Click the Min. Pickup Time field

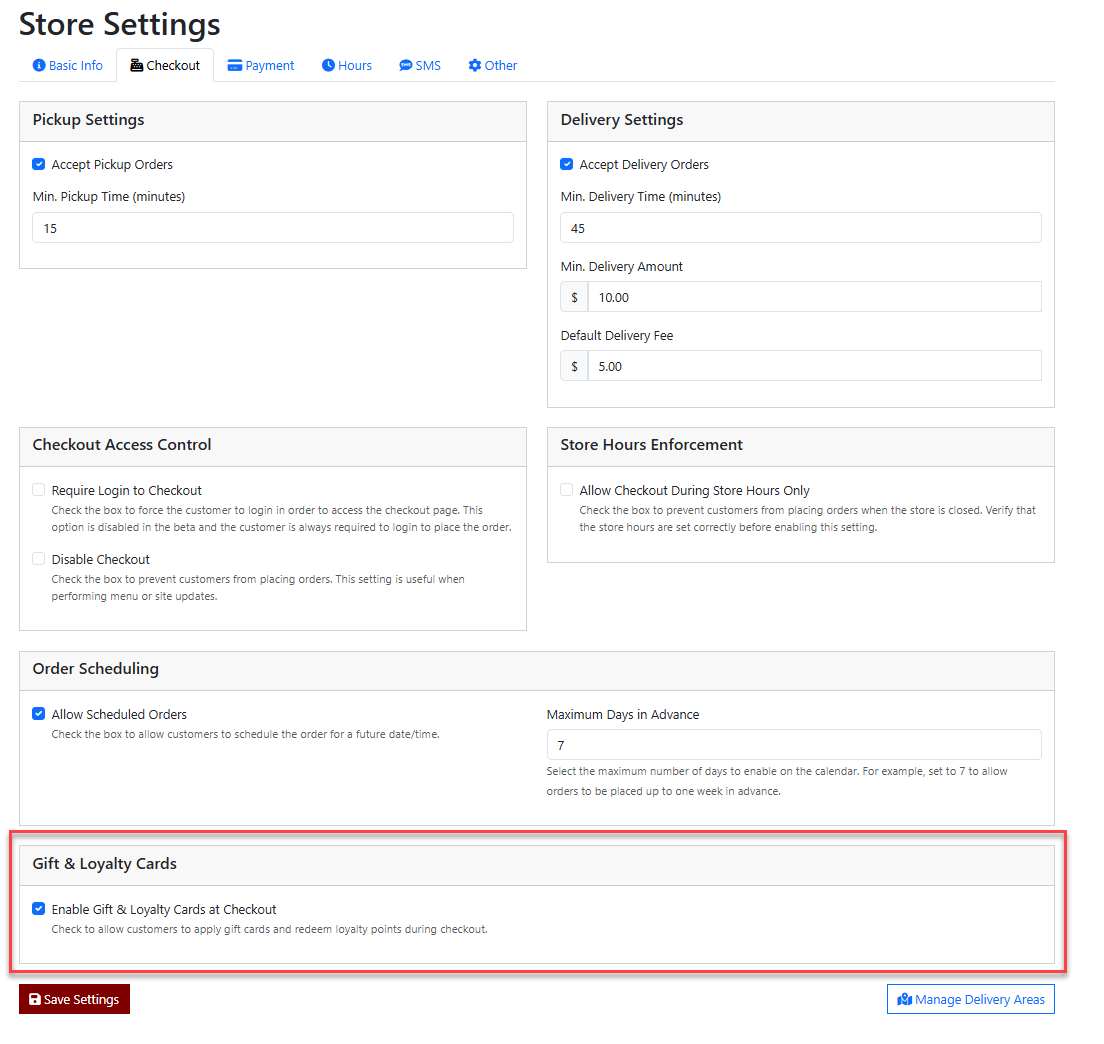272,228
